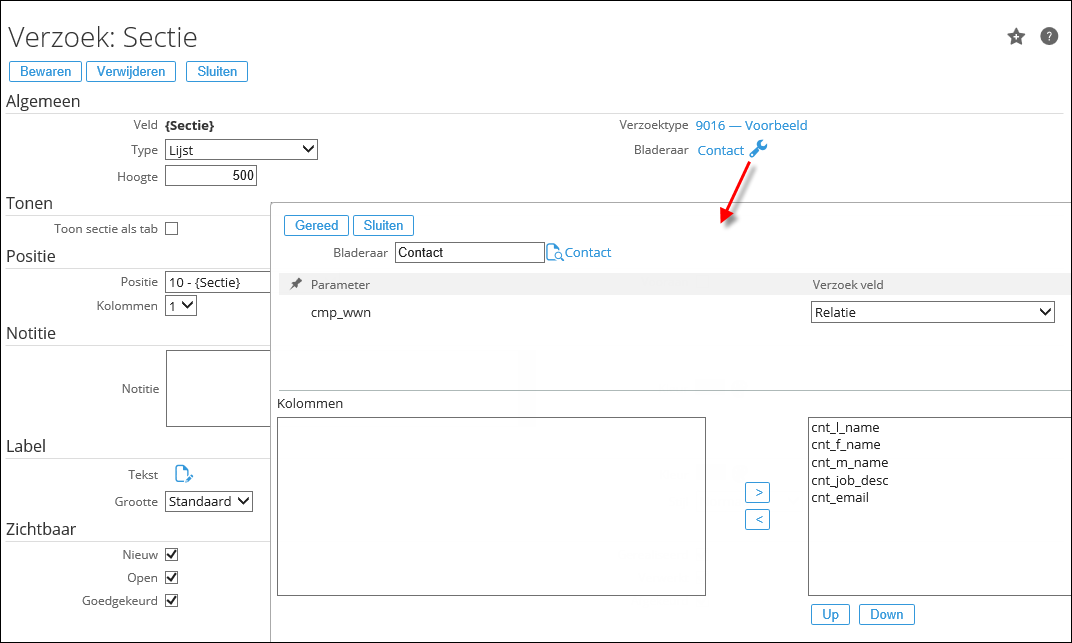Move column left with < button
Image resolution: width=1072 pixels, height=643 pixels.
tap(757, 519)
